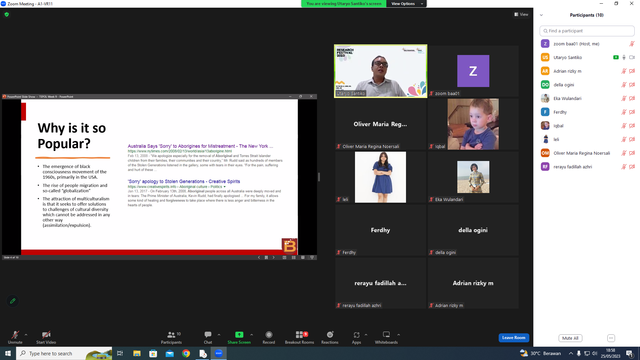Open Windows Start menu
The width and height of the screenshot is (640, 360).
click(8, 353)
